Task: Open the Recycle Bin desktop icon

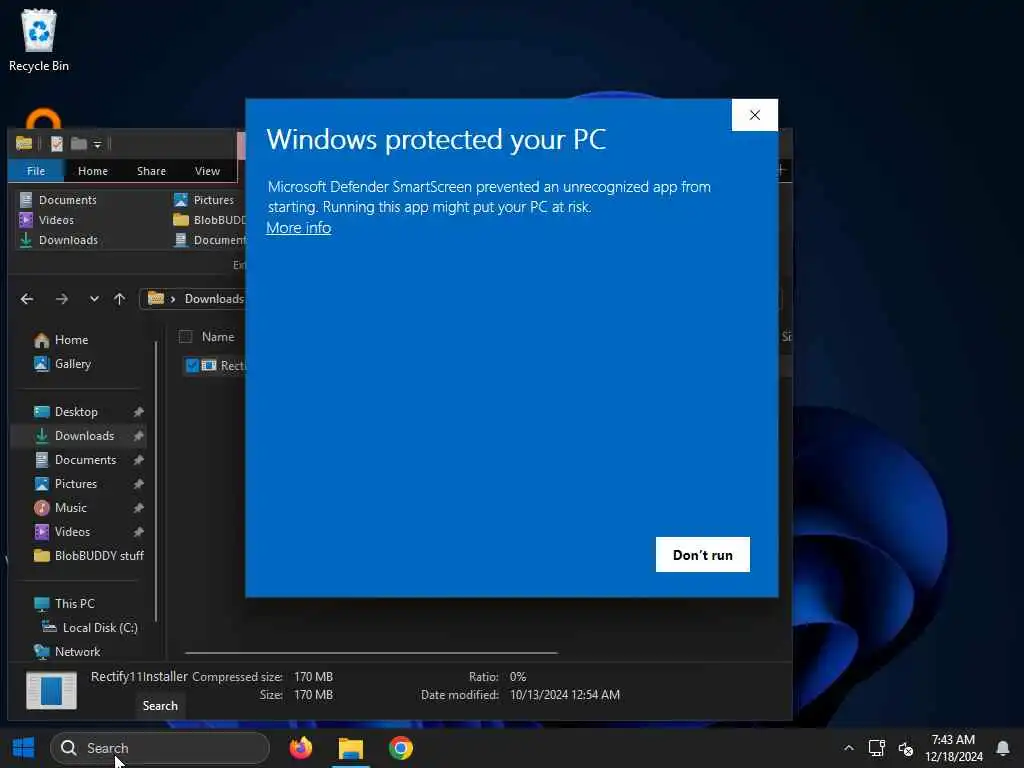Action: (39, 40)
